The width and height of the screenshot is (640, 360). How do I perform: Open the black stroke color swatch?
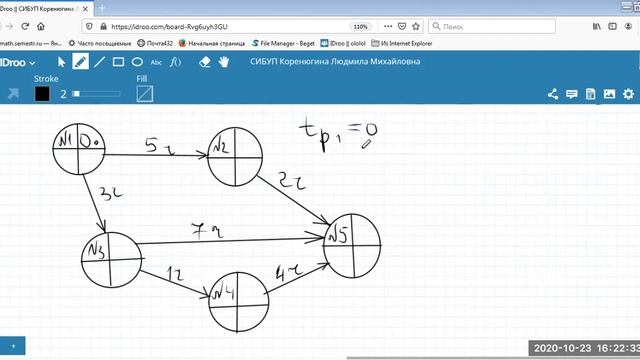click(x=42, y=94)
